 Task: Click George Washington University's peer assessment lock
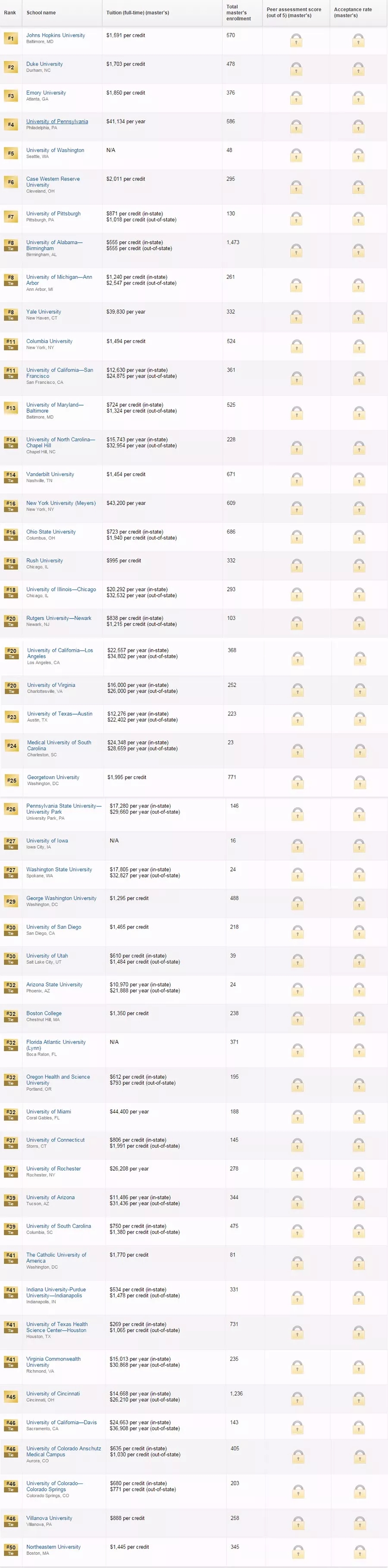point(298,903)
